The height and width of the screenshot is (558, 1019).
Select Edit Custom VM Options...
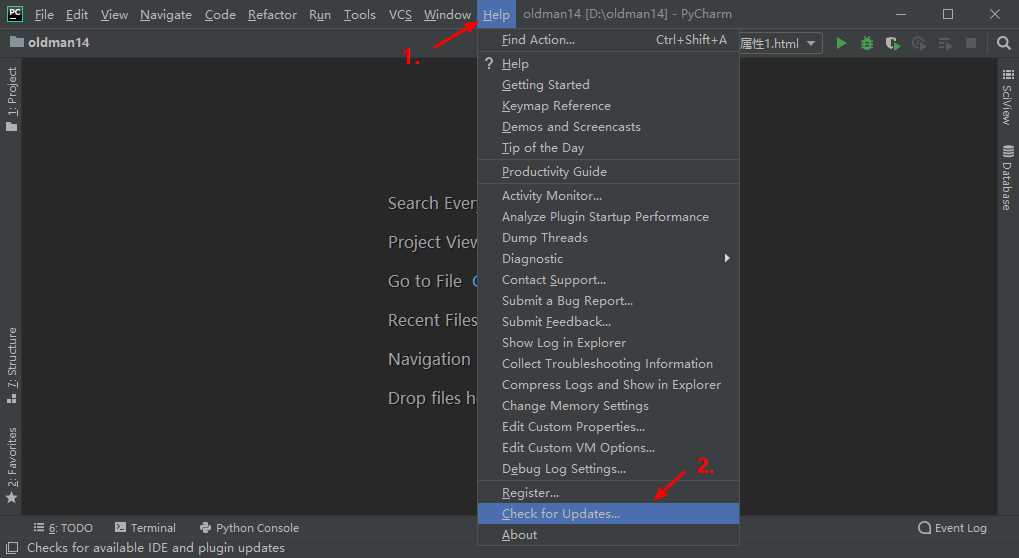[608, 448]
